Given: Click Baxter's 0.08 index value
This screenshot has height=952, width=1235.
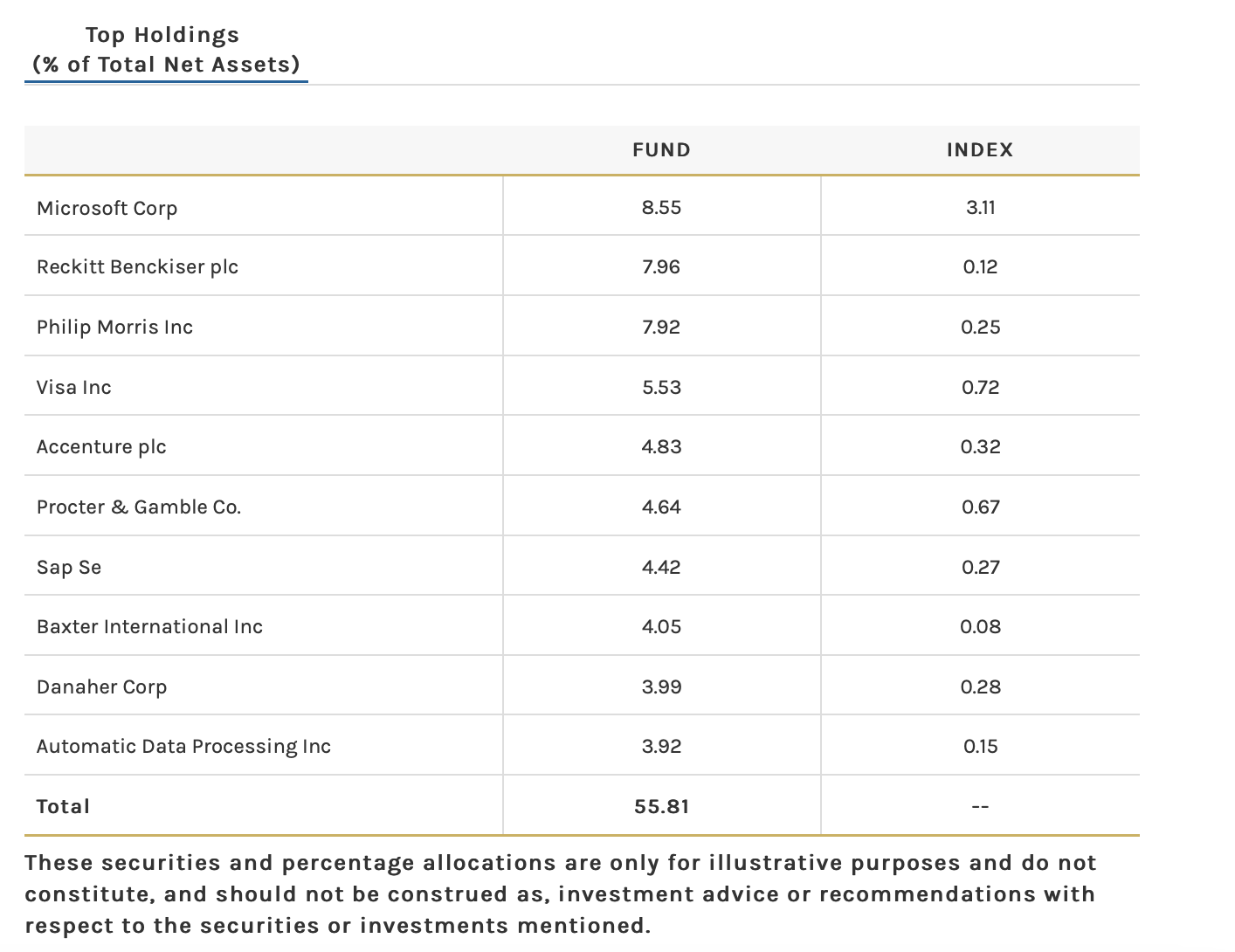Looking at the screenshot, I should click(x=980, y=627).
